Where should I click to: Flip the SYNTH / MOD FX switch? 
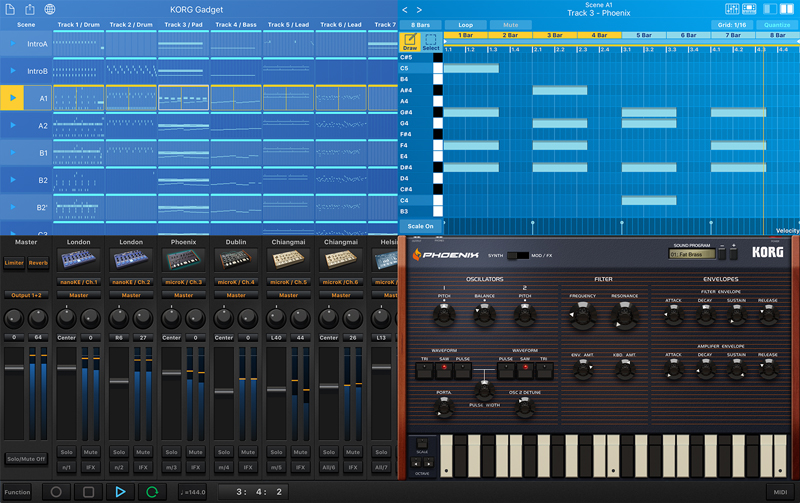(518, 255)
